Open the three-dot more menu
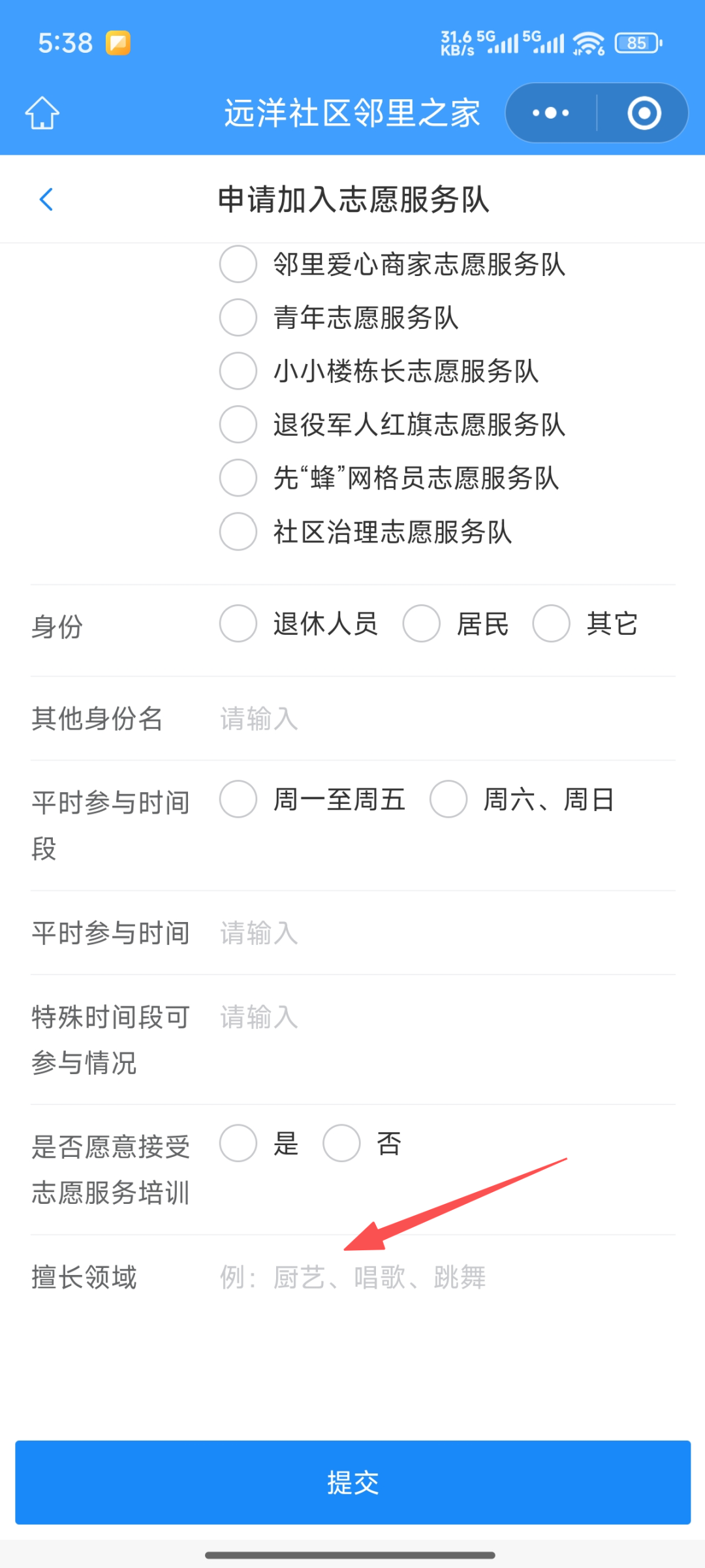Image resolution: width=705 pixels, height=1568 pixels. click(x=550, y=113)
